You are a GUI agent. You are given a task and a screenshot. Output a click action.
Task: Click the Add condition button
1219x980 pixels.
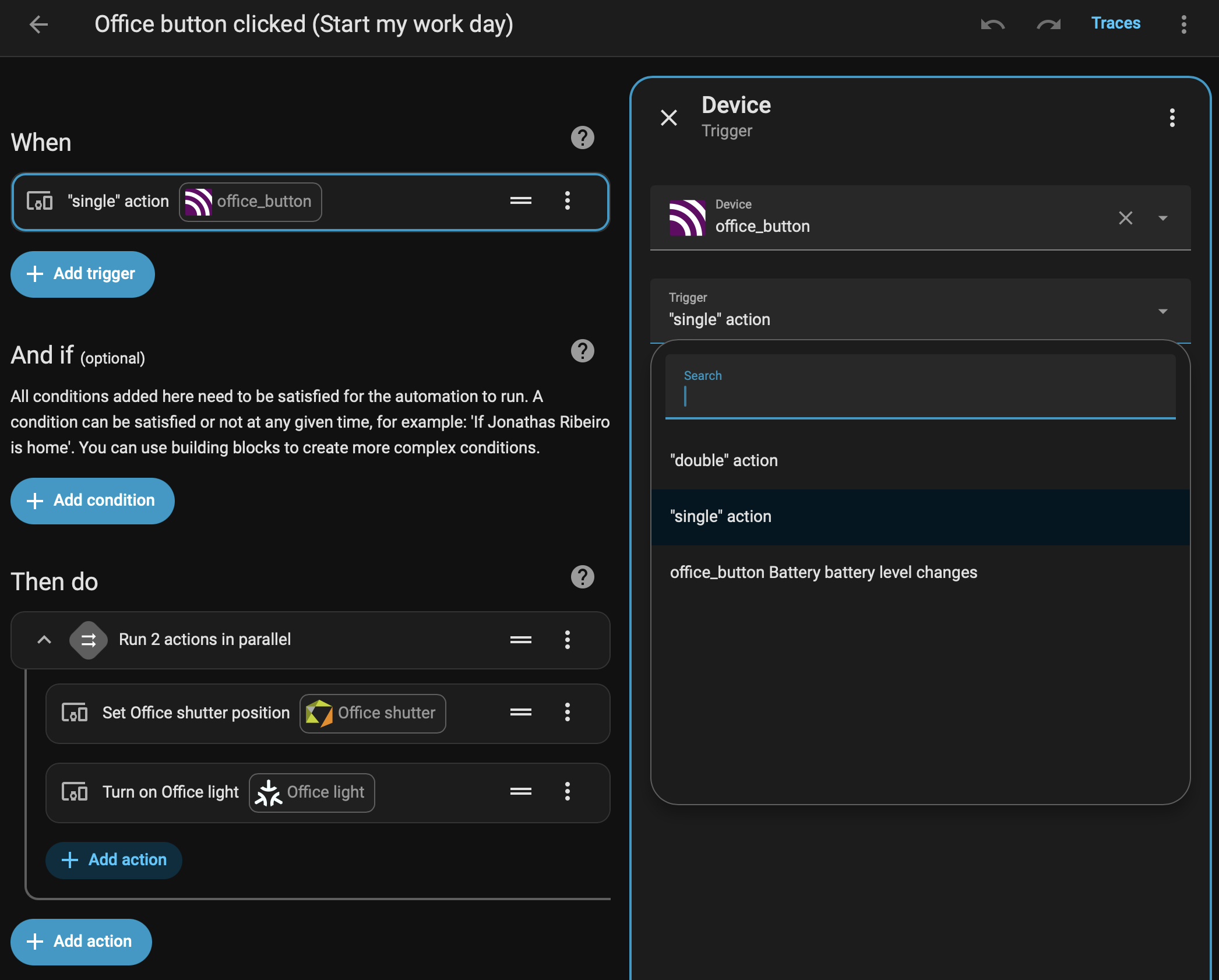click(x=92, y=500)
